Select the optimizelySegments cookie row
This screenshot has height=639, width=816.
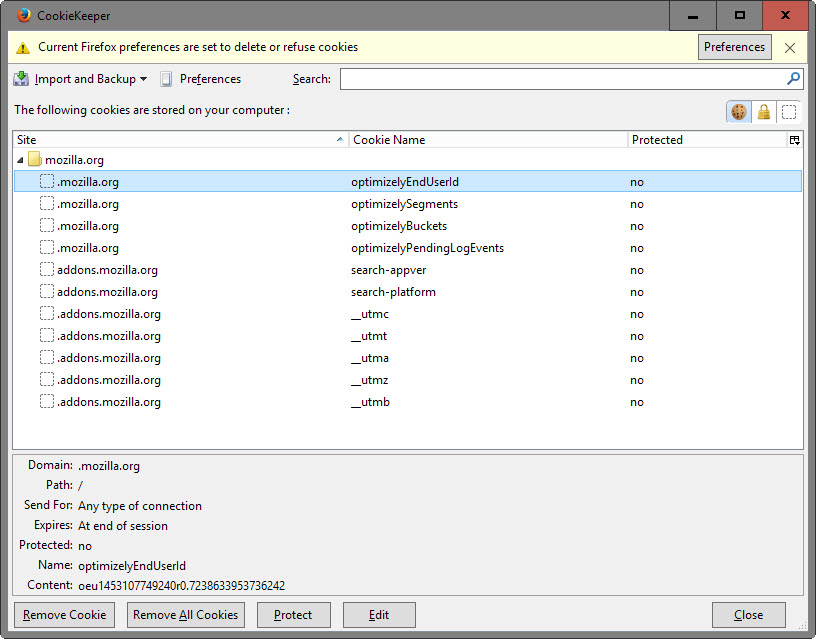point(408,203)
